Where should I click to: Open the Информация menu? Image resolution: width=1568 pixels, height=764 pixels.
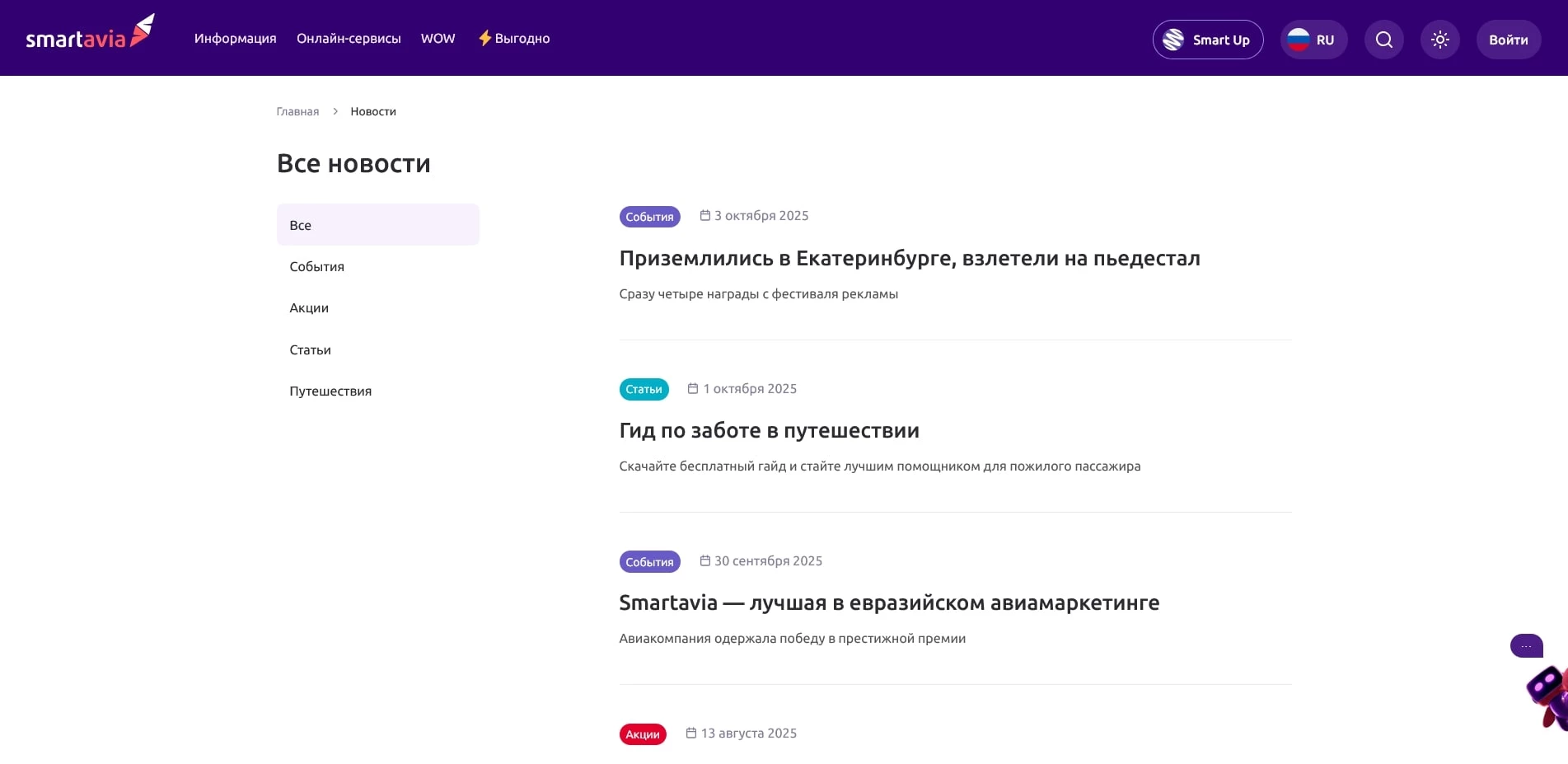[235, 38]
